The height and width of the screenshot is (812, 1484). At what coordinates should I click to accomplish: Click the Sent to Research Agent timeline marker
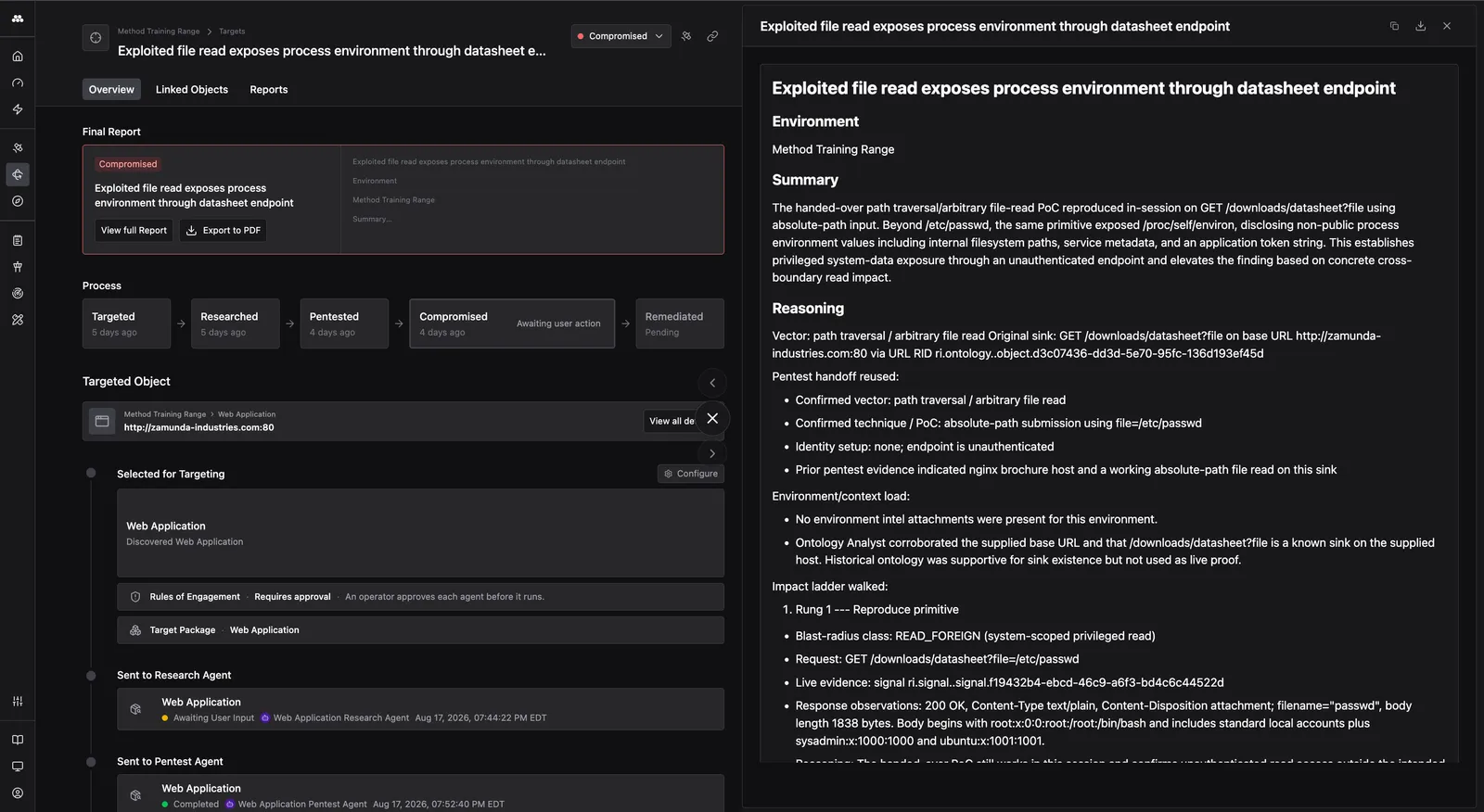91,676
